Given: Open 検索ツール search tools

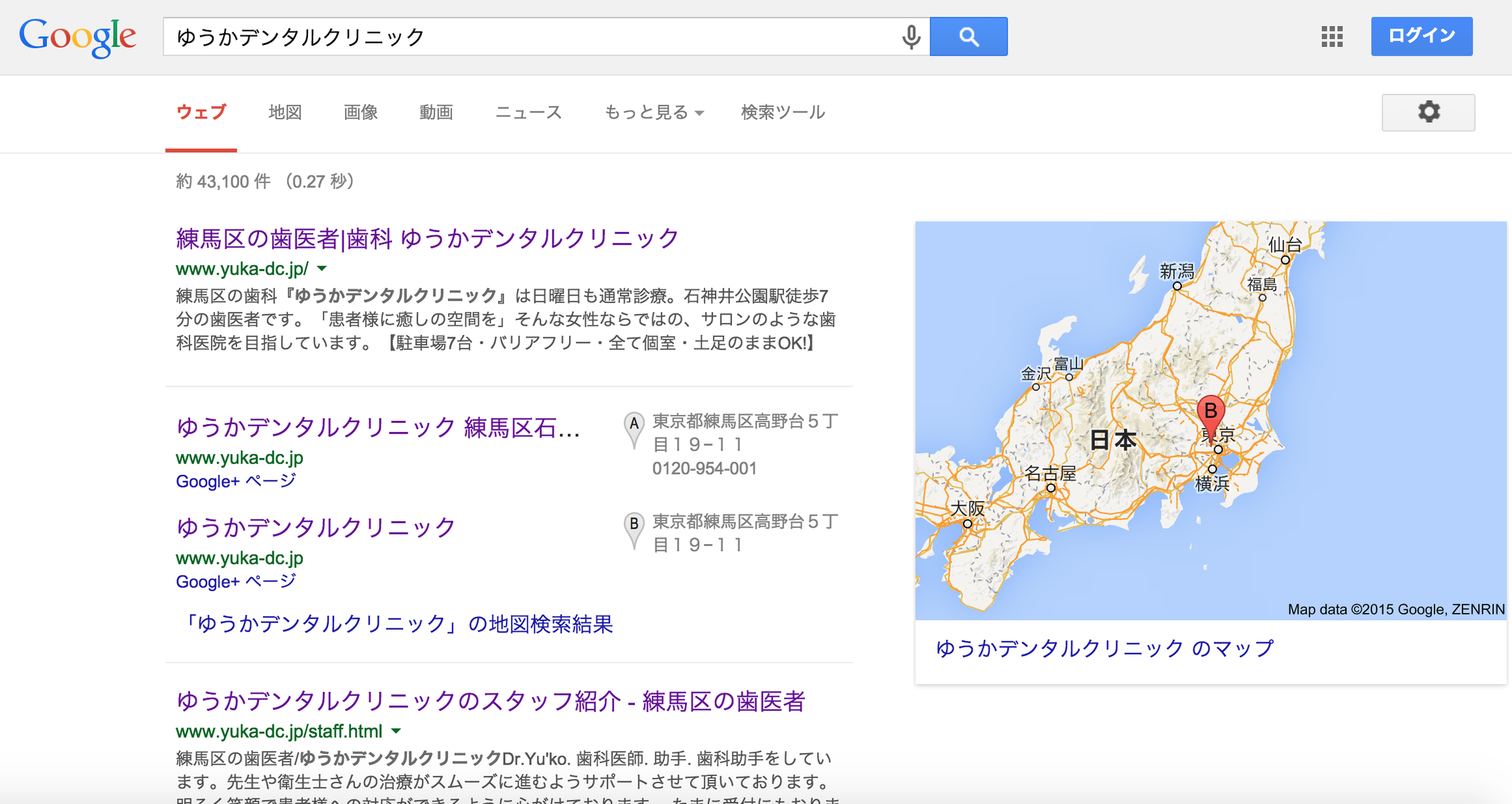Looking at the screenshot, I should coord(782,113).
